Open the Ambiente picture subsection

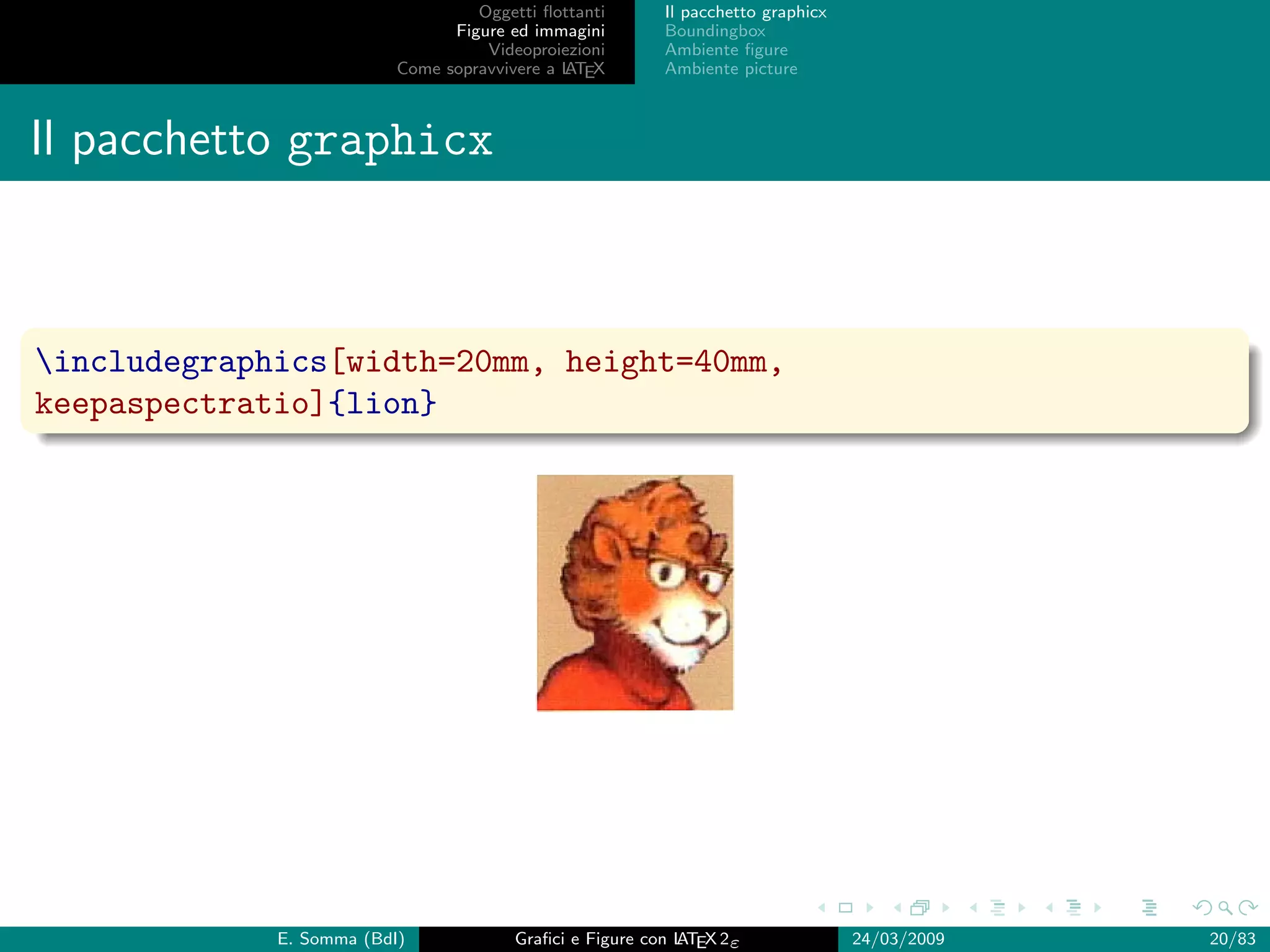(x=731, y=69)
